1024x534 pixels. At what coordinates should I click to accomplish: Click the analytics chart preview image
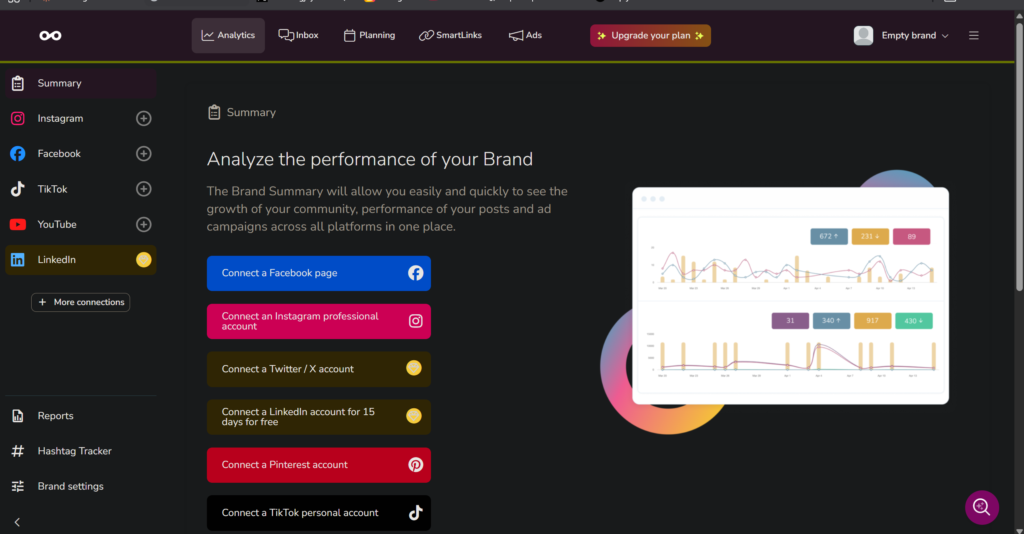click(x=790, y=295)
